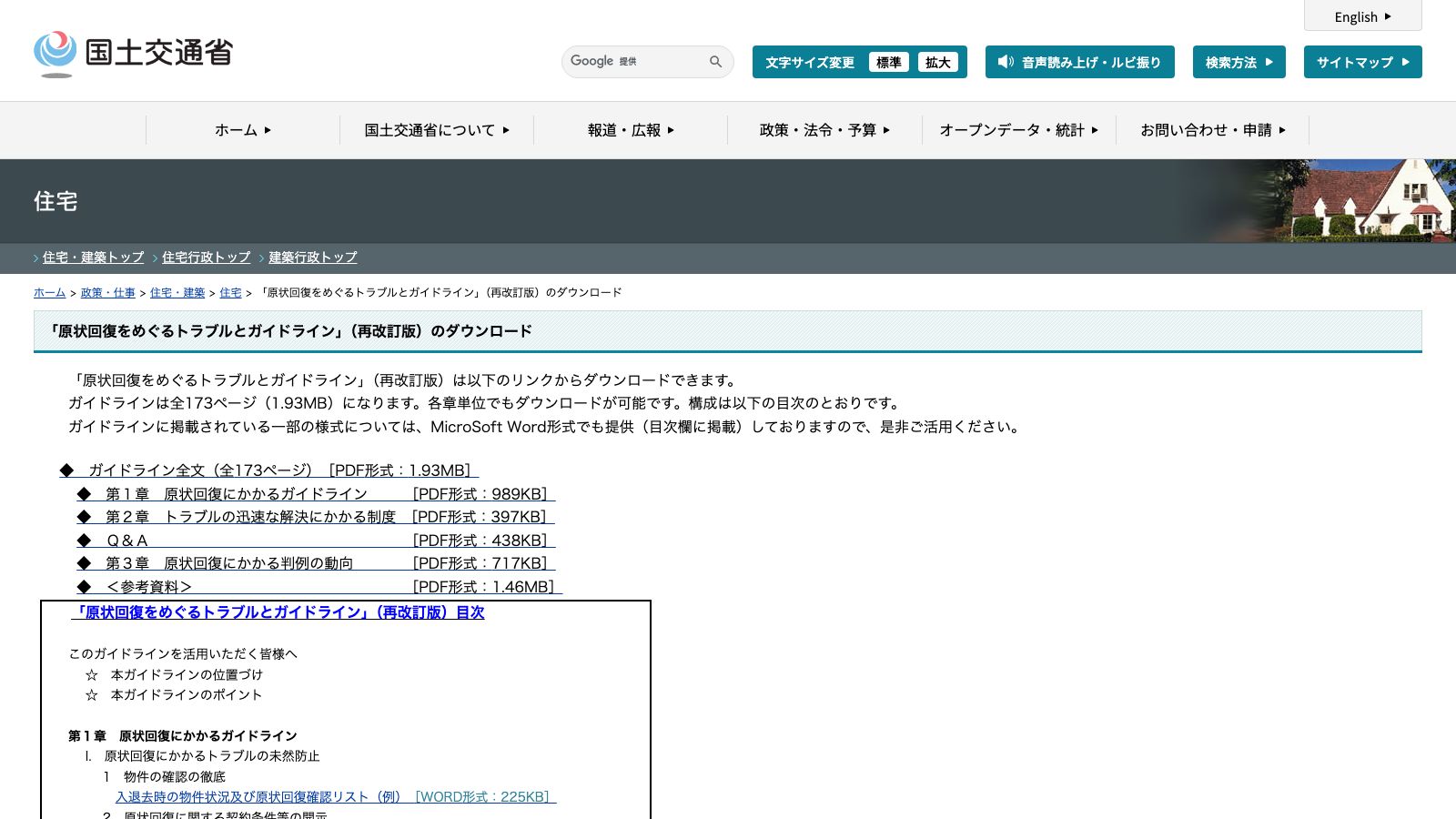This screenshot has height=819, width=1456.
Task: Click the search magnifier icon
Action: [x=716, y=62]
